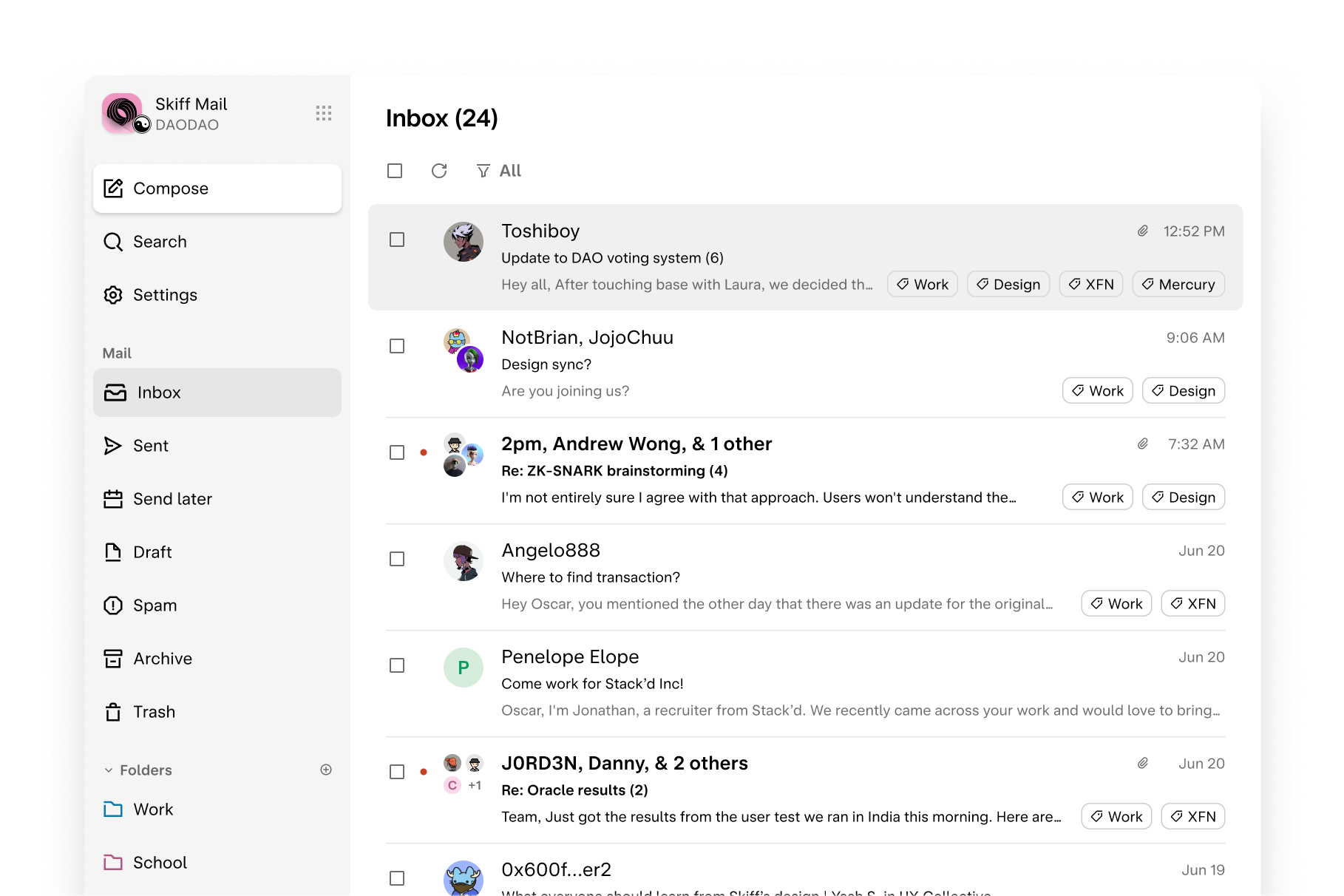Click Work label on Toshiboy email
The width and height of the screenshot is (1344, 896).
click(923, 285)
